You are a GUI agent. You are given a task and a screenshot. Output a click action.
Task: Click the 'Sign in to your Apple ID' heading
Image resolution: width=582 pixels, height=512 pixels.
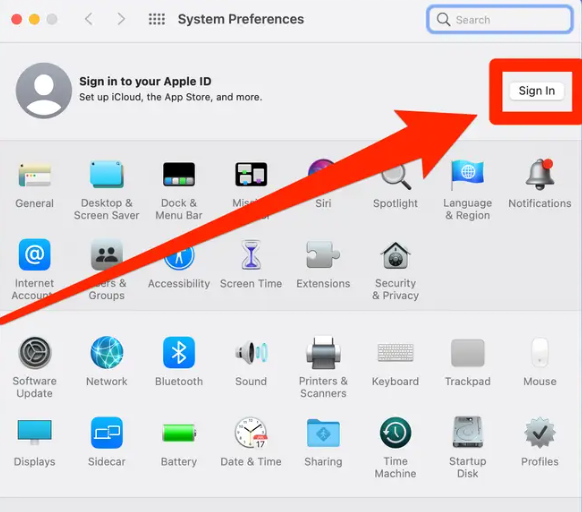(x=145, y=81)
